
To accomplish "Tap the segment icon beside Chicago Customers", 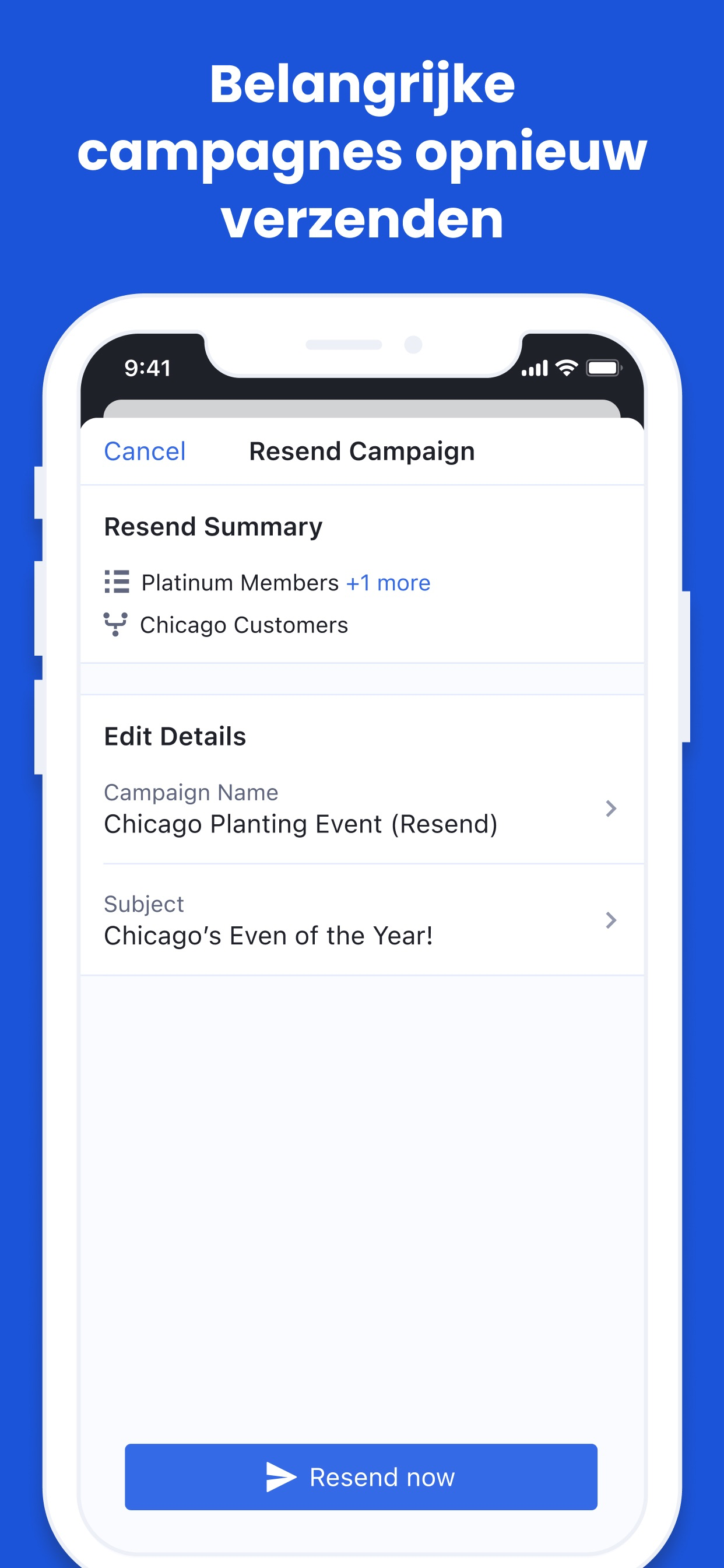I will pyautogui.click(x=115, y=625).
